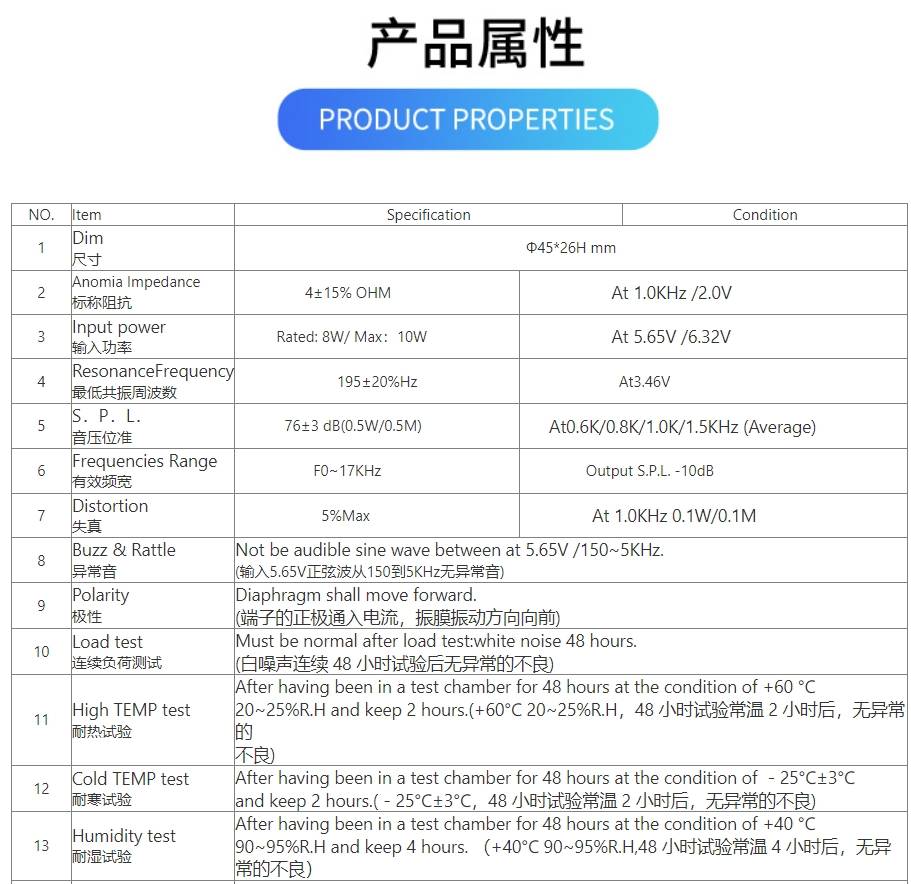Viewport: 911px width, 884px height.
Task: Click the 195±20%Hz resonance frequency value
Action: coord(377,382)
